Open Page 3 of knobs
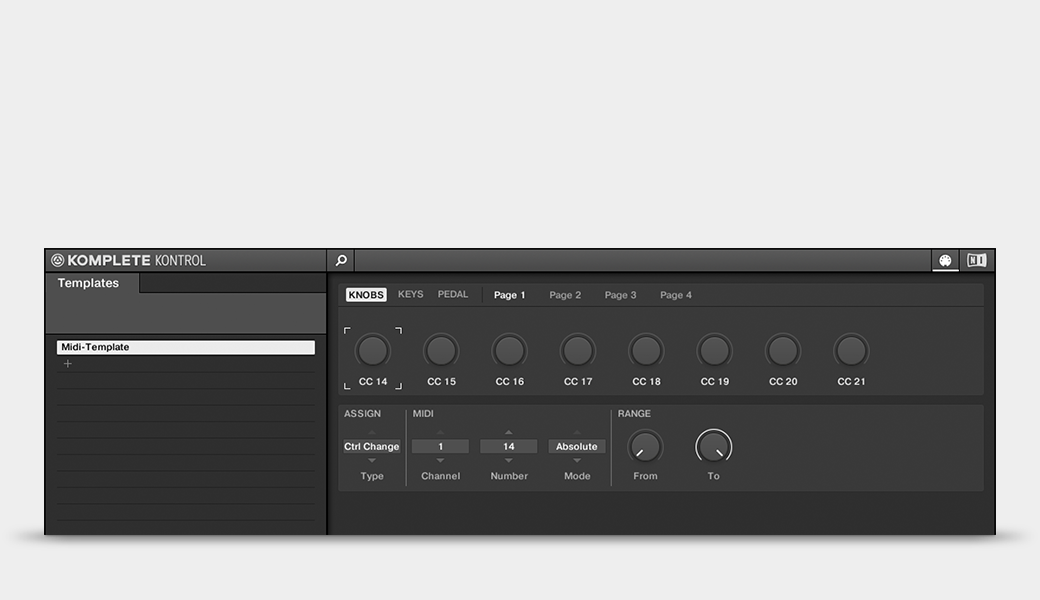 pyautogui.click(x=620, y=295)
